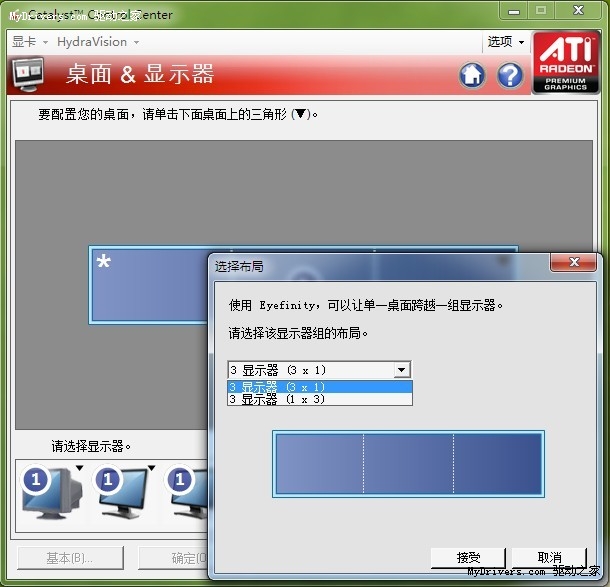Close the 选择布局 dialog
Viewport: 610px width, 587px height.
[575, 264]
